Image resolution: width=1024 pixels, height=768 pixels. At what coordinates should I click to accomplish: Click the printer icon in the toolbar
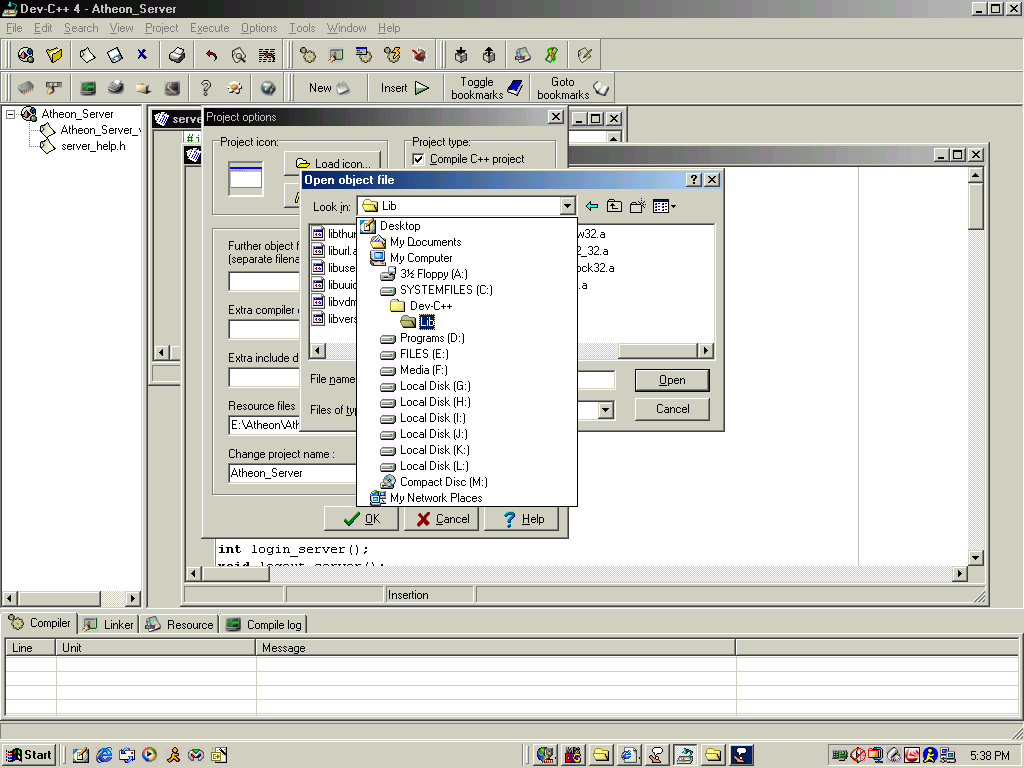[177, 55]
